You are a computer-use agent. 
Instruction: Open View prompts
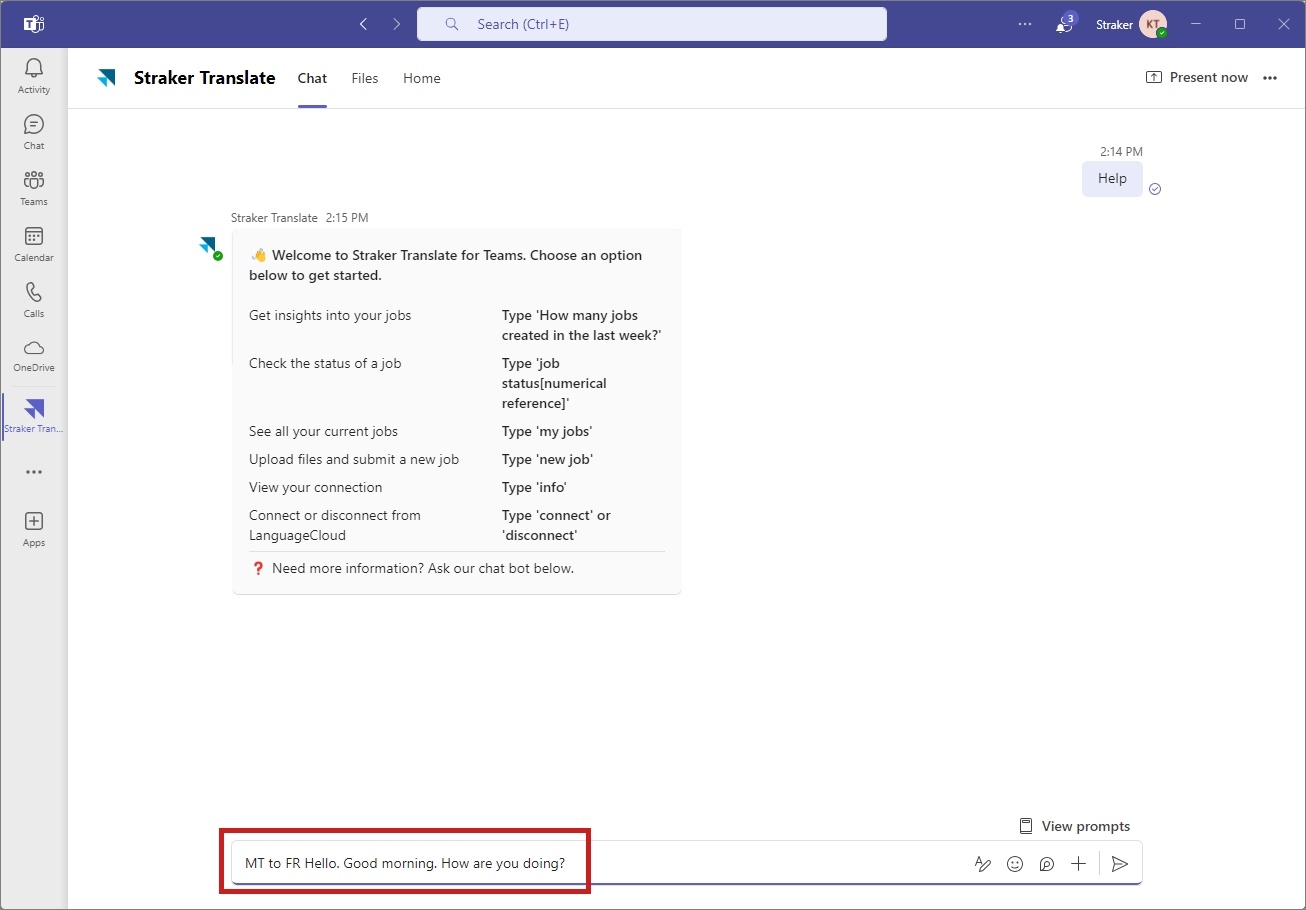click(1074, 826)
